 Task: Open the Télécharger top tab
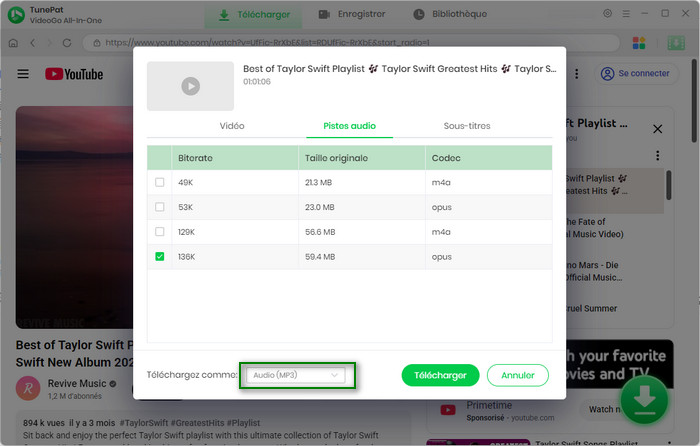pyautogui.click(x=254, y=15)
